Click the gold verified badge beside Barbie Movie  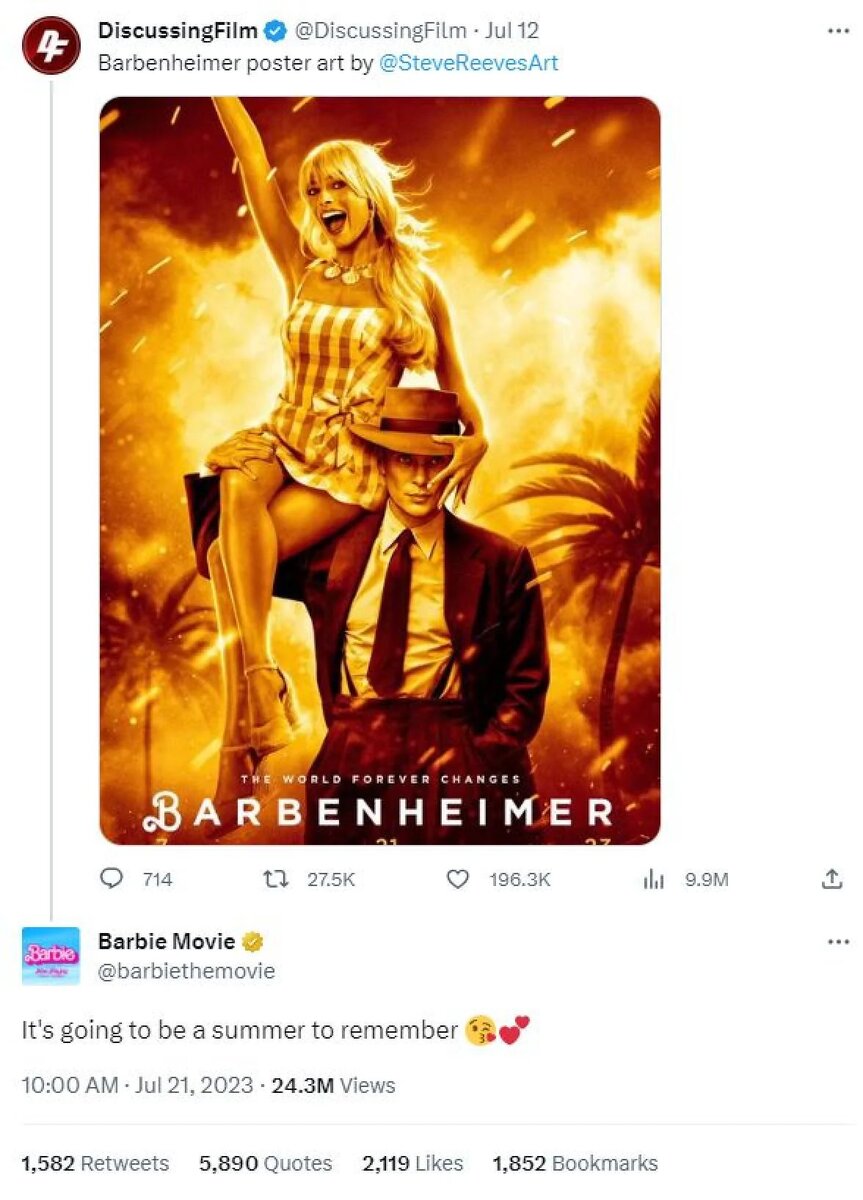[254, 942]
